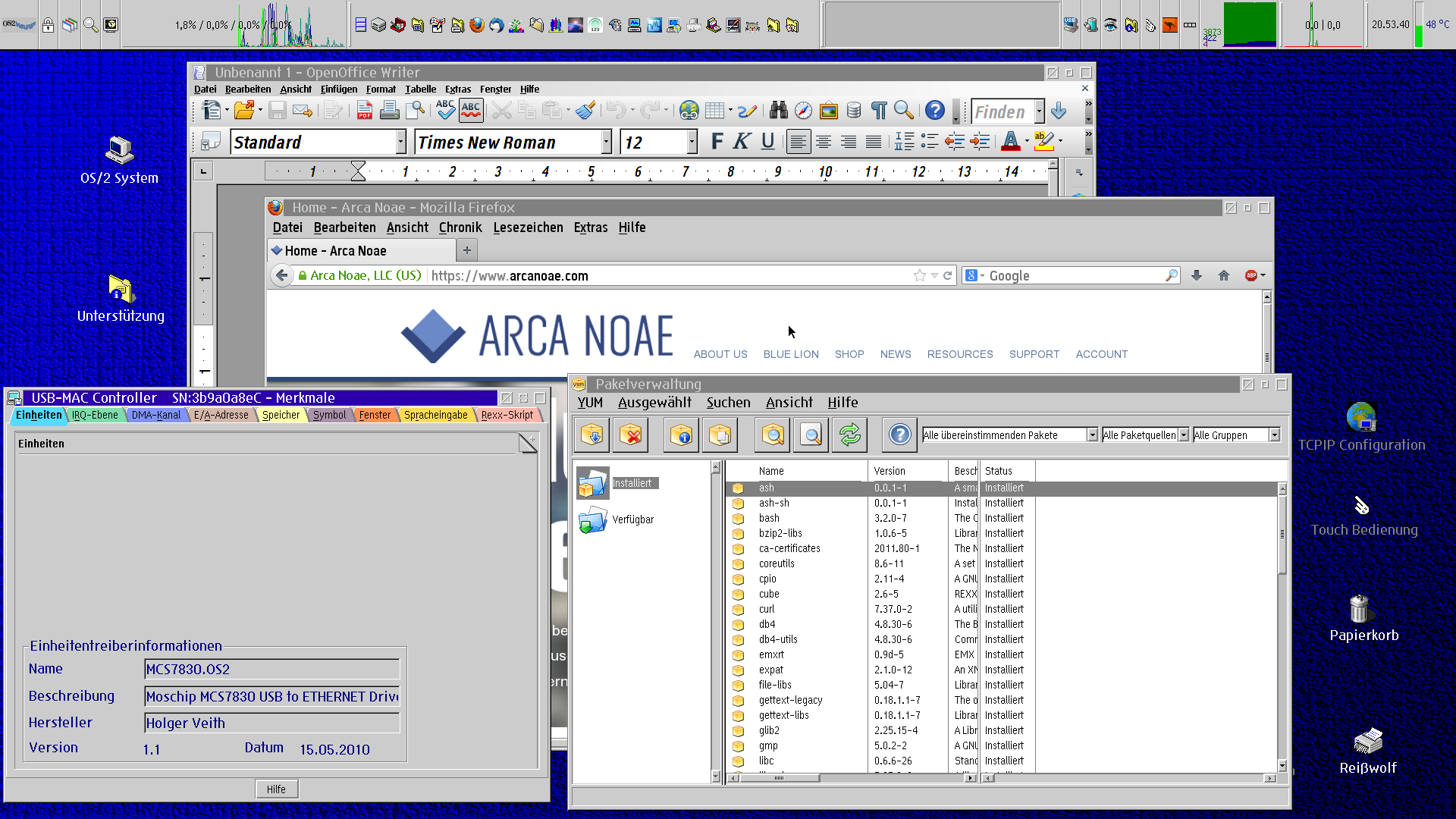Viewport: 1456px width, 819px height.
Task: Open the Tabelle menu in Writer
Action: pyautogui.click(x=420, y=89)
